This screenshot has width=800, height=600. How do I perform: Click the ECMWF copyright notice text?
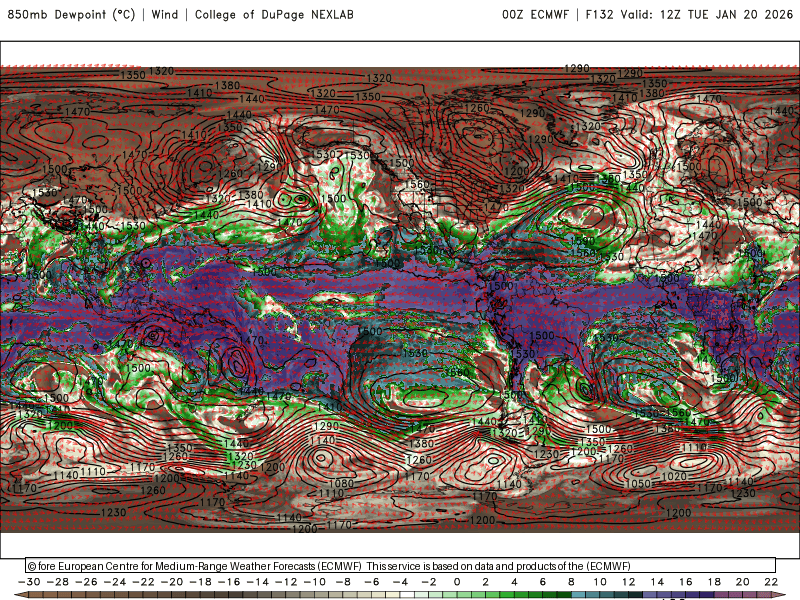point(329,566)
